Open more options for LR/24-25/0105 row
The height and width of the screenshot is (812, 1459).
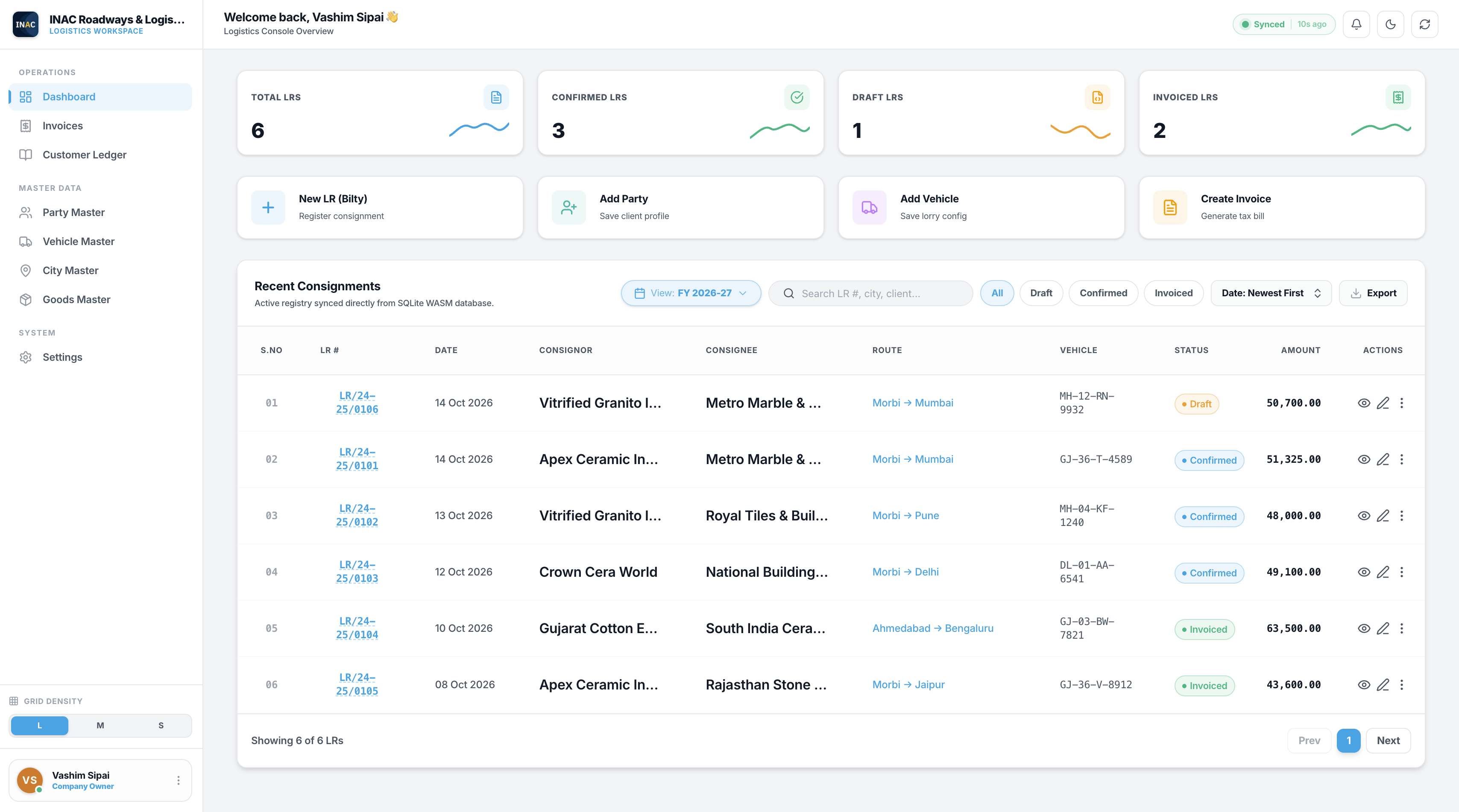pos(1402,685)
